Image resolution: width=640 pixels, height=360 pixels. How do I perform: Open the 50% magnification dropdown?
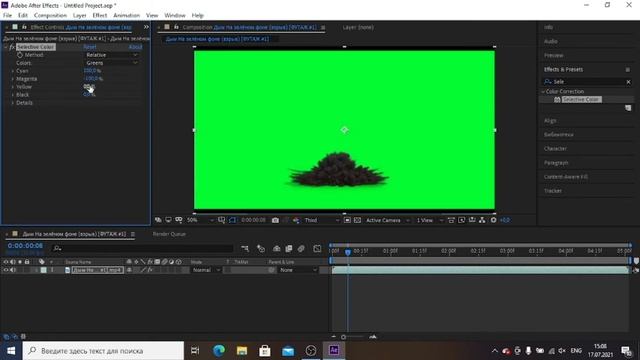[200, 220]
